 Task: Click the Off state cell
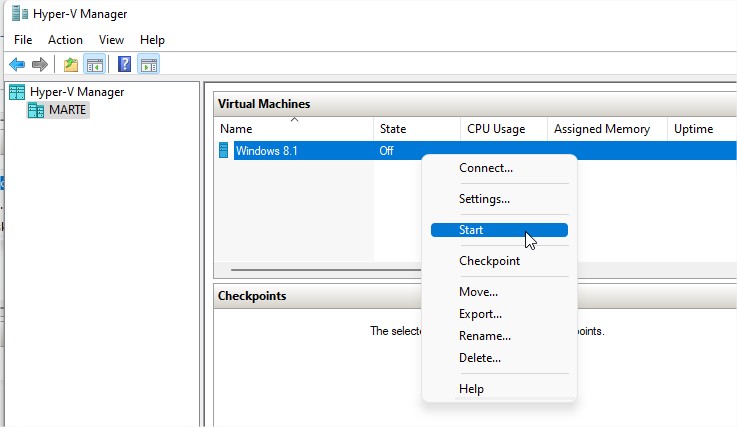click(x=386, y=151)
